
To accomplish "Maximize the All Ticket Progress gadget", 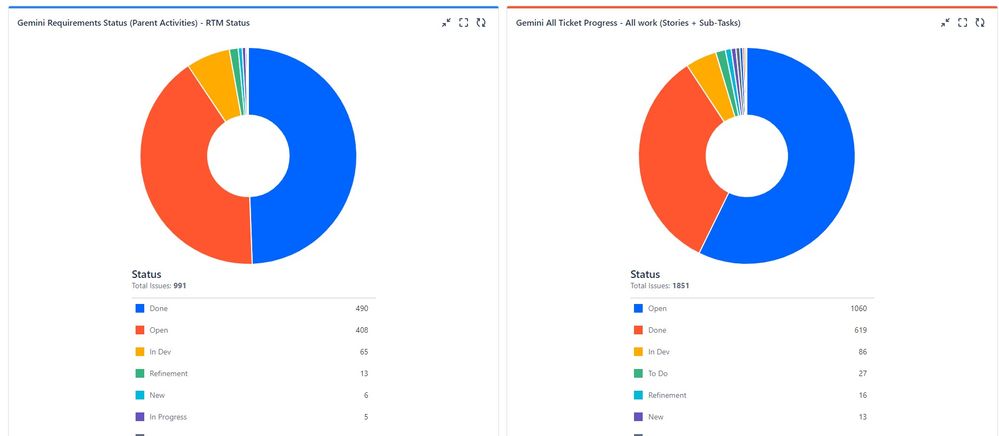I will coord(963,23).
